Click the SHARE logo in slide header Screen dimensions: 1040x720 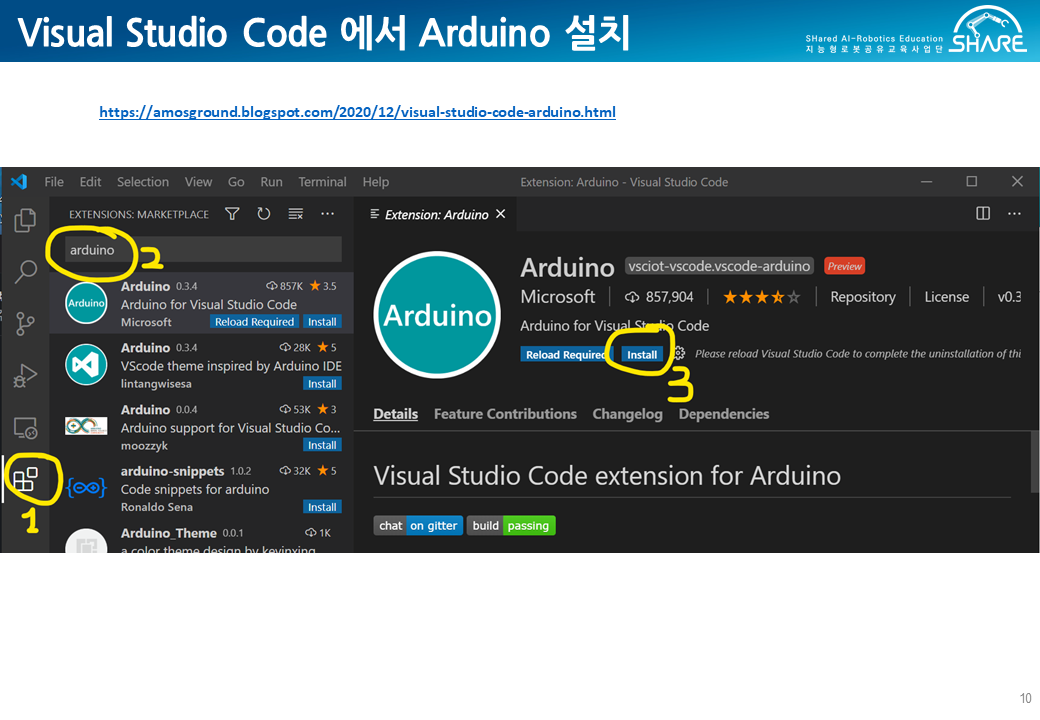click(988, 30)
